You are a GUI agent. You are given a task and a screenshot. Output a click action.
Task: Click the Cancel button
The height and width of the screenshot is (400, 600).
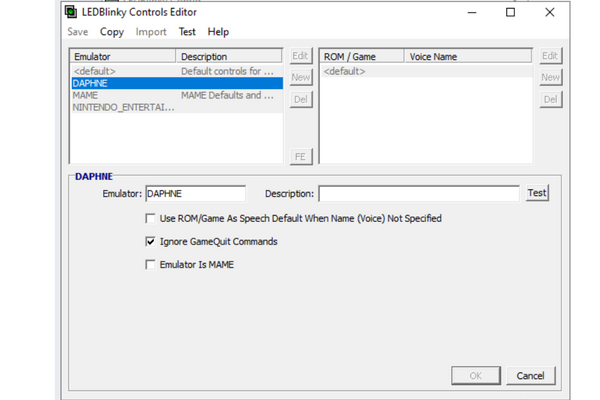(531, 376)
